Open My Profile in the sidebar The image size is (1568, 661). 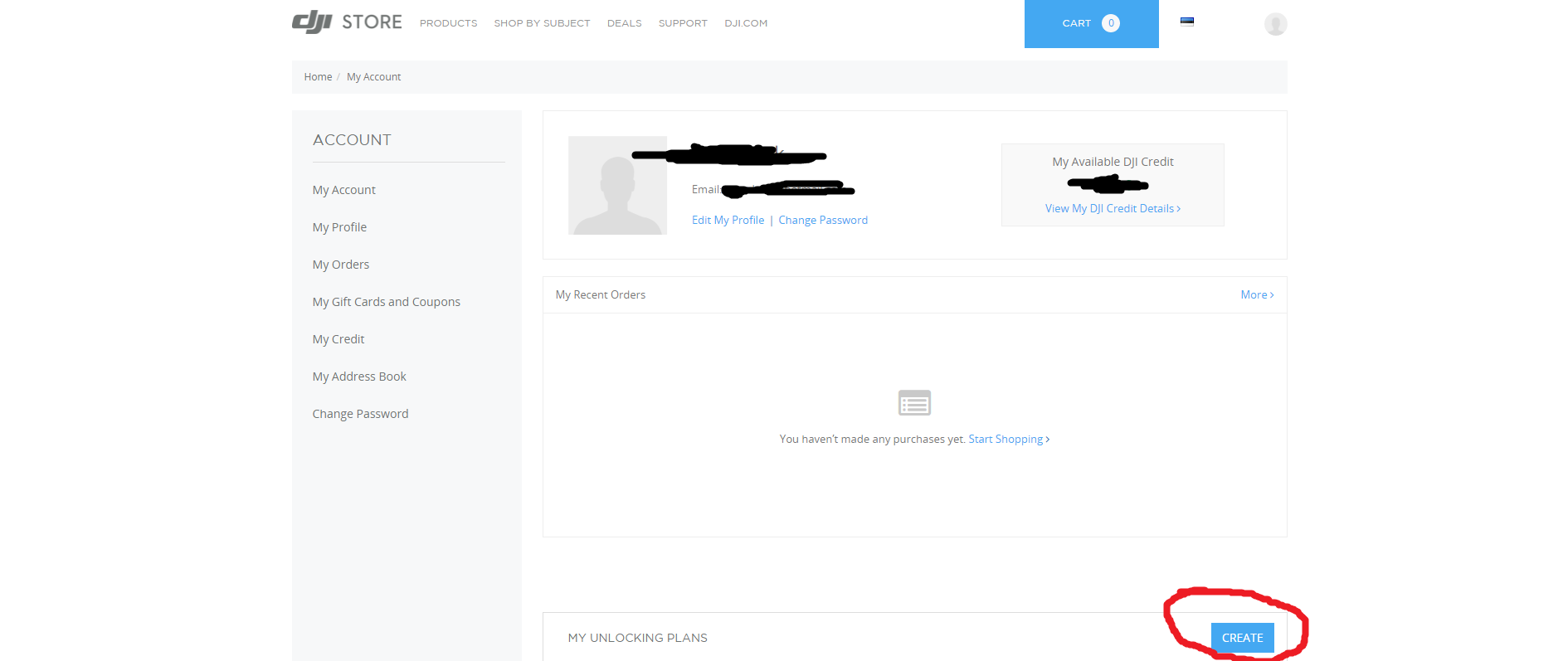click(x=339, y=227)
